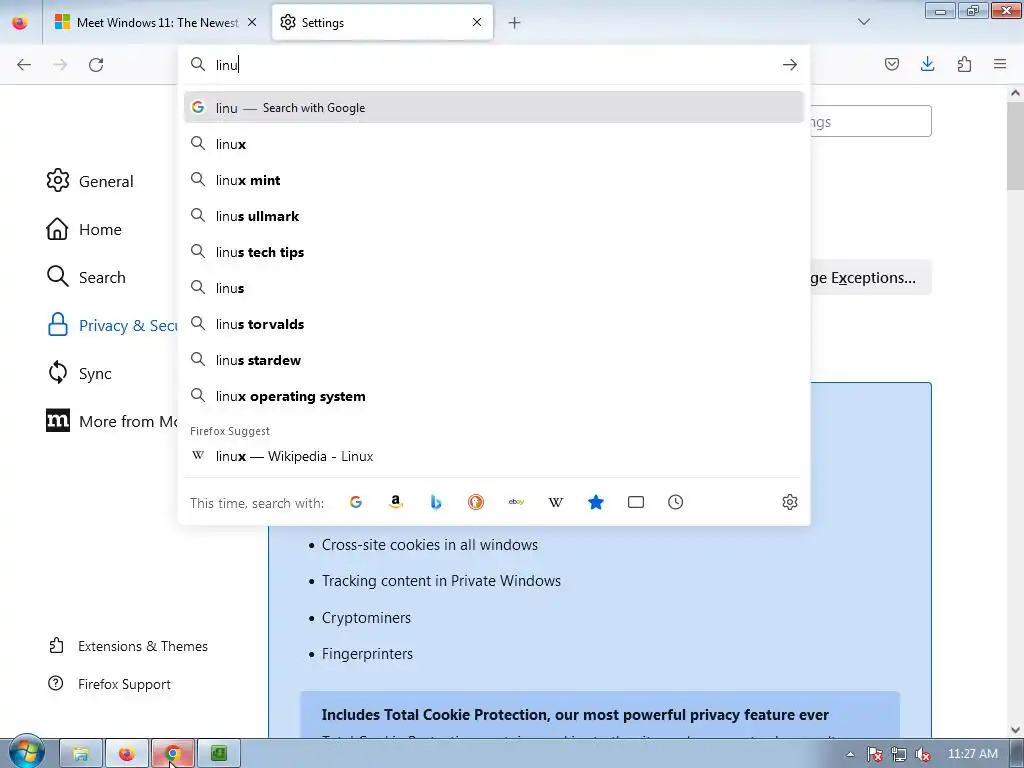Click the back navigation arrow
The image size is (1024, 768).
coord(24,65)
